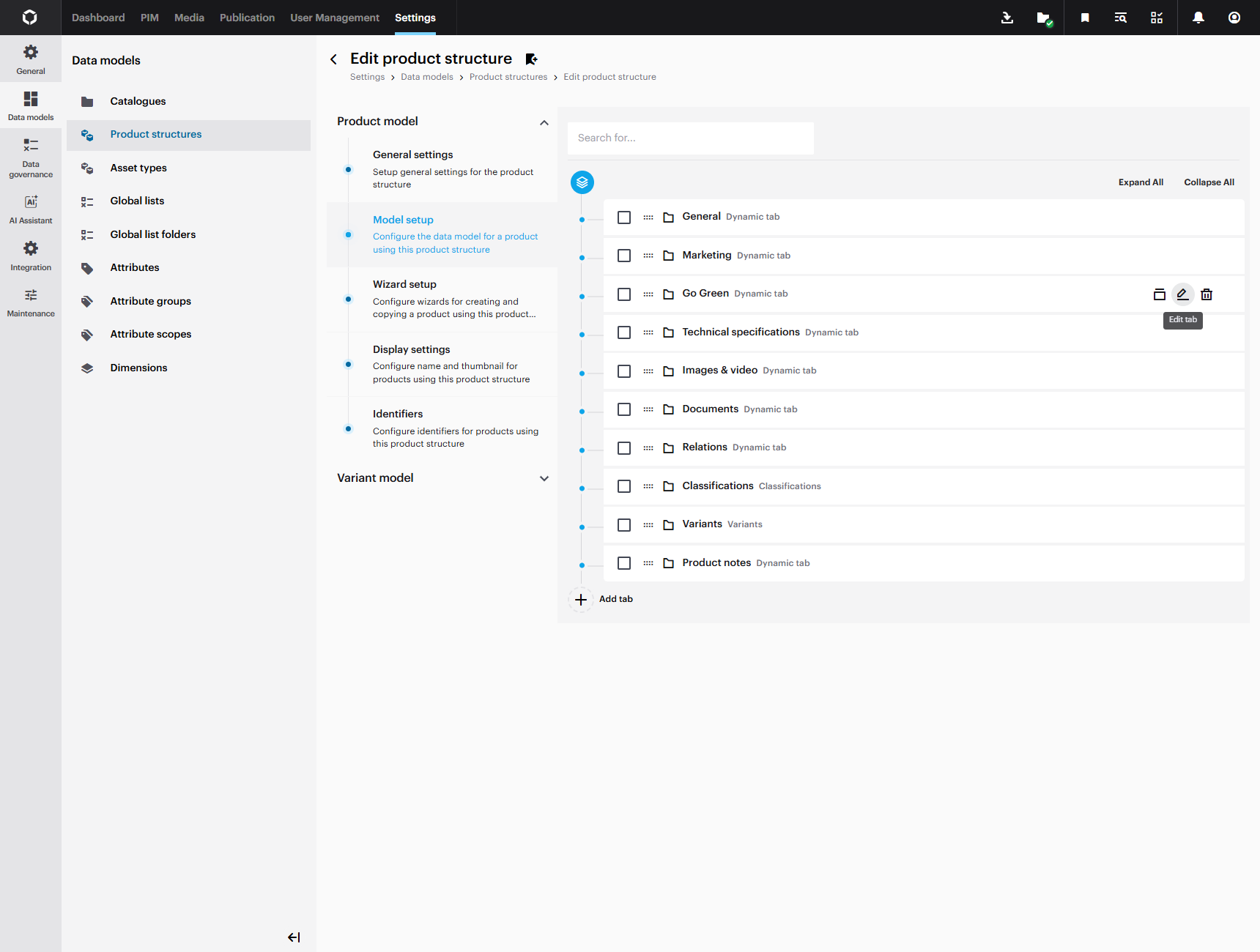Image resolution: width=1260 pixels, height=952 pixels.
Task: Click the collapse icon on Go Green row
Action: point(1159,294)
